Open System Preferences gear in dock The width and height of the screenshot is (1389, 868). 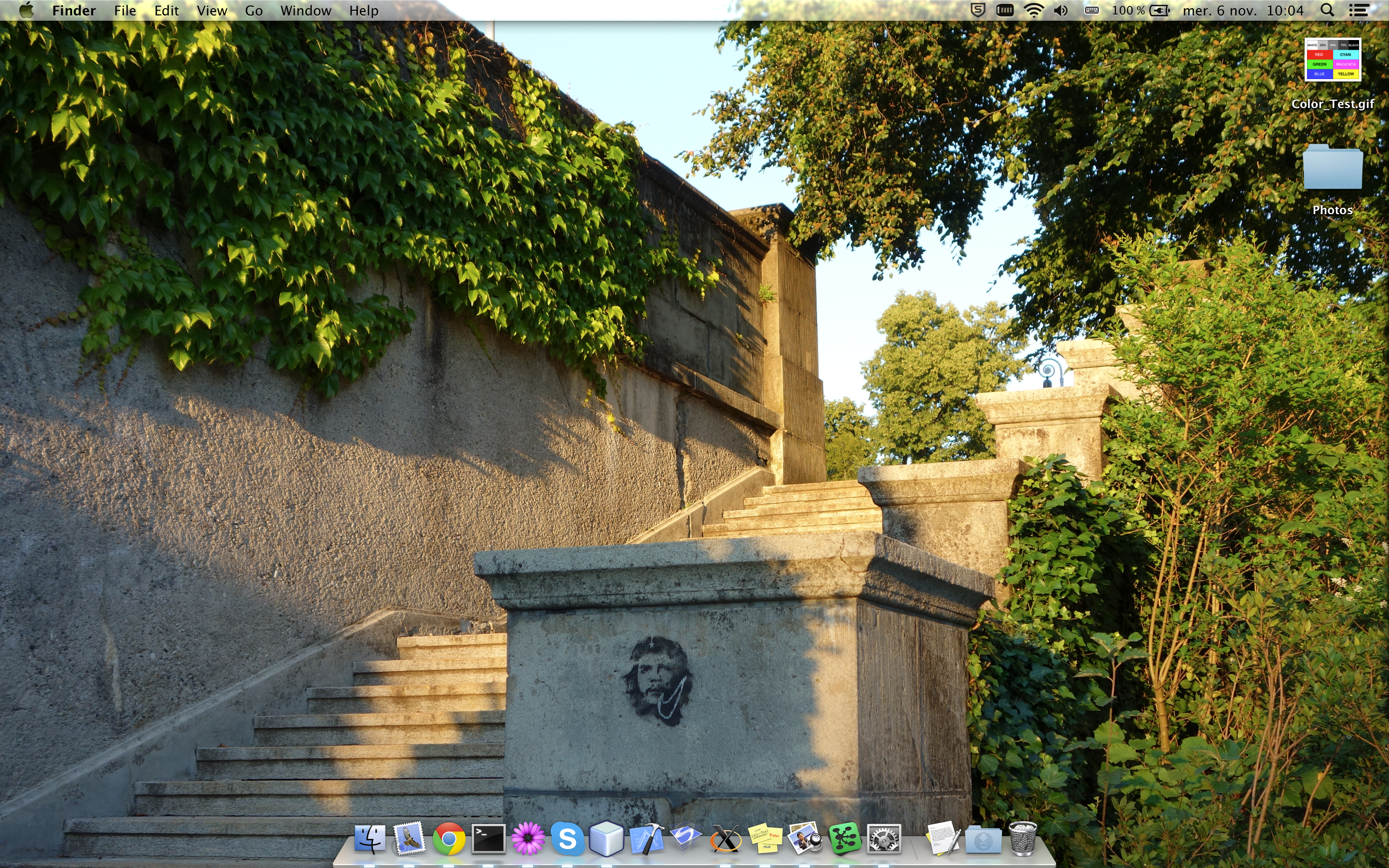884,839
